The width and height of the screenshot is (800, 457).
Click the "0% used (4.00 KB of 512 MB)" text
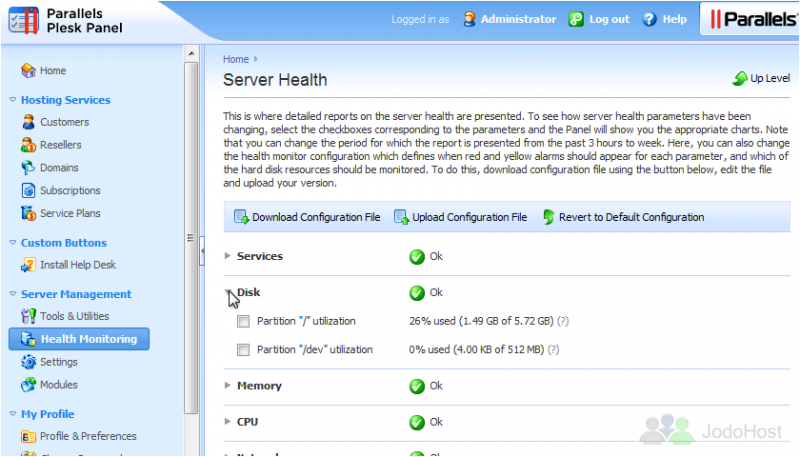tap(477, 350)
